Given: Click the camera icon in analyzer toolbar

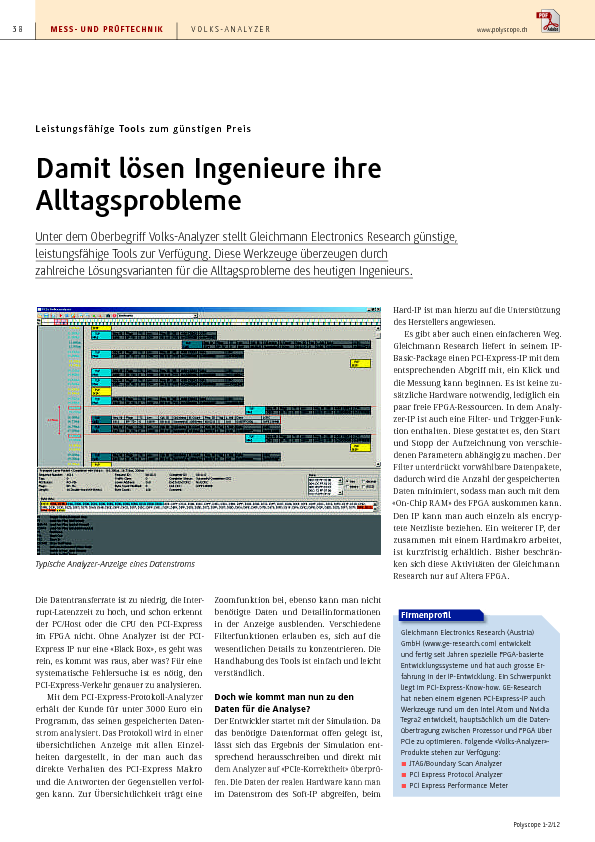Looking at the screenshot, I should click(x=108, y=316).
